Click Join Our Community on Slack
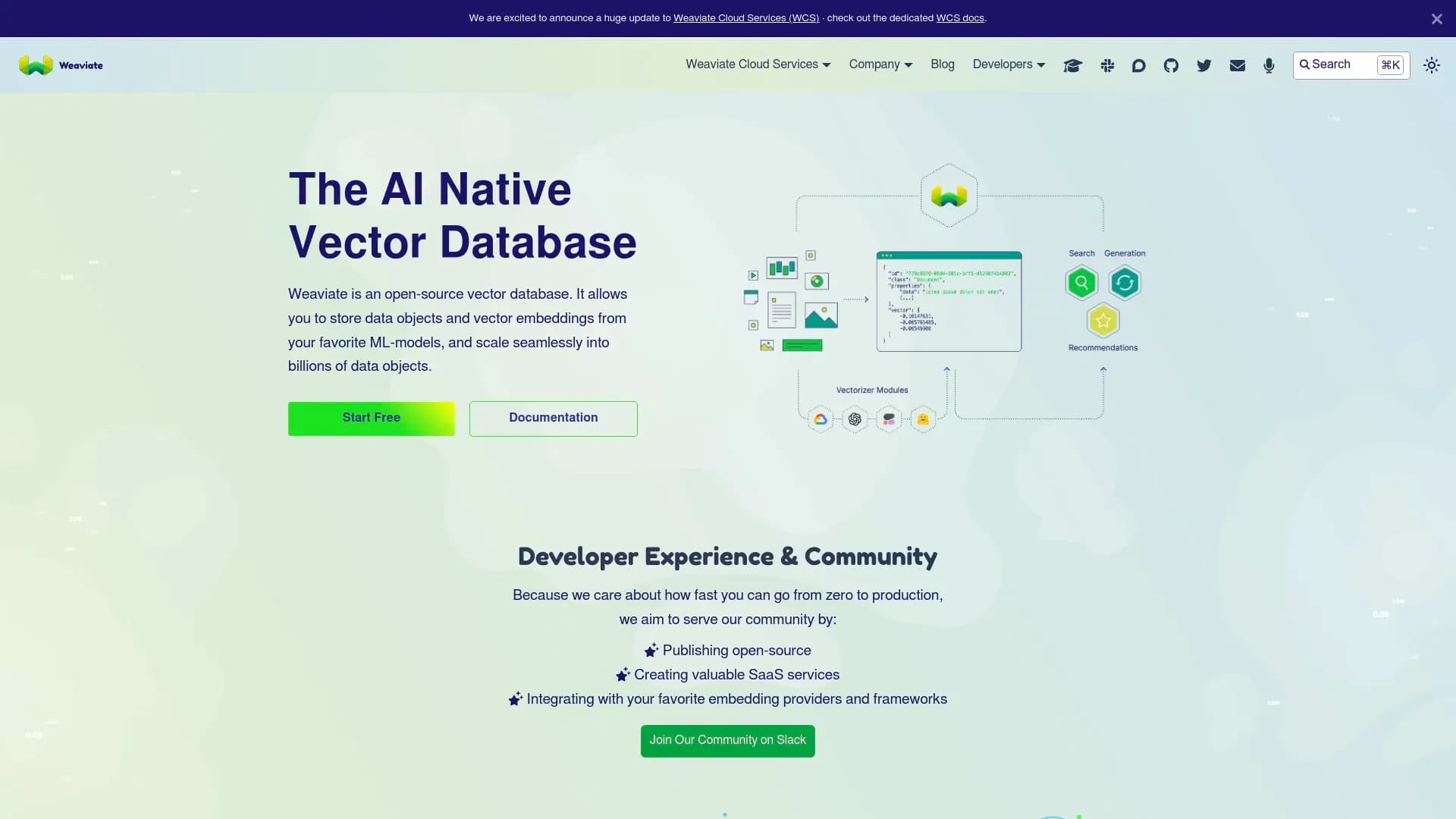The width and height of the screenshot is (1456, 819). [x=727, y=741]
